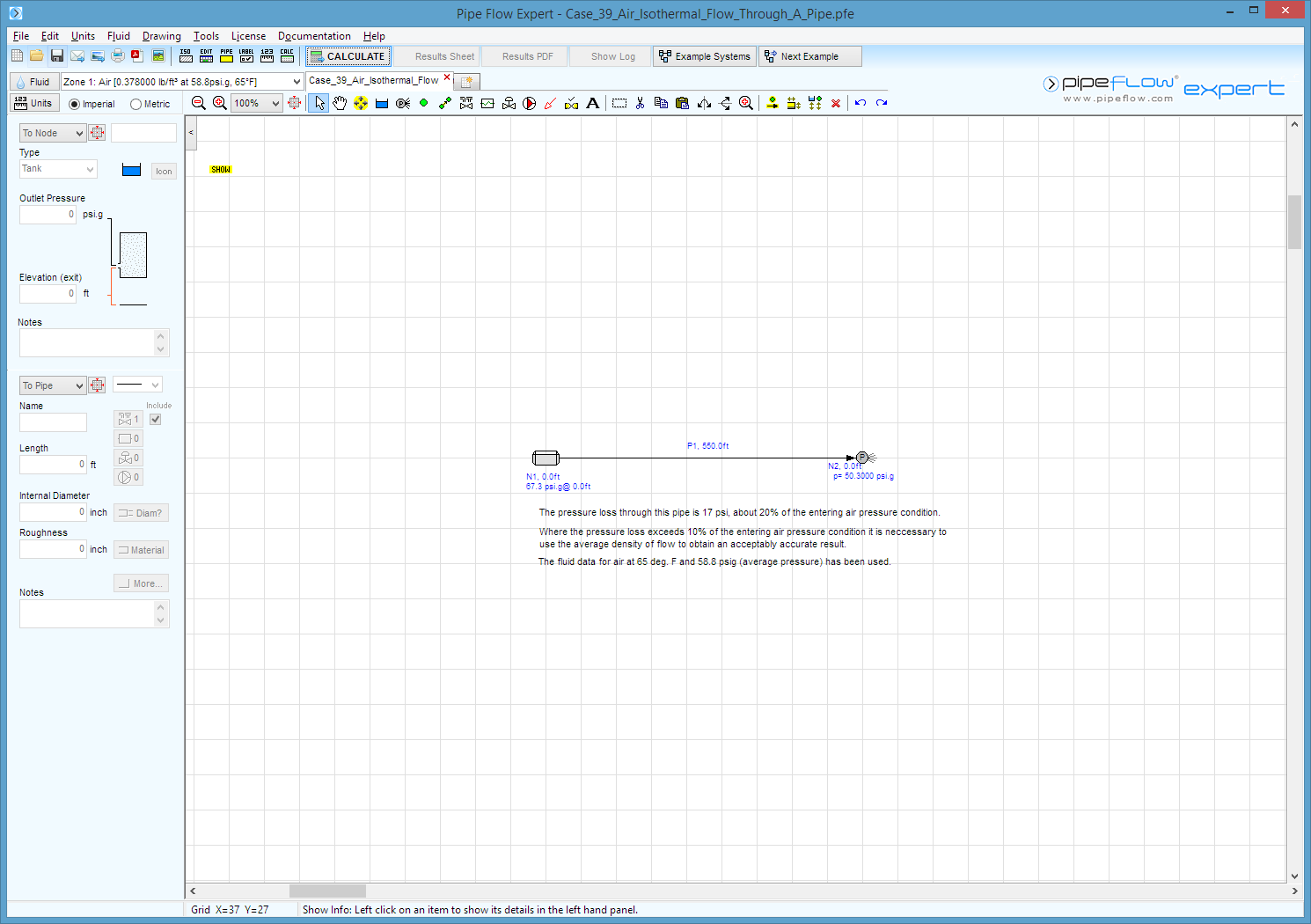Click the vertical scrollbar thumb
The image size is (1311, 924).
1294,222
